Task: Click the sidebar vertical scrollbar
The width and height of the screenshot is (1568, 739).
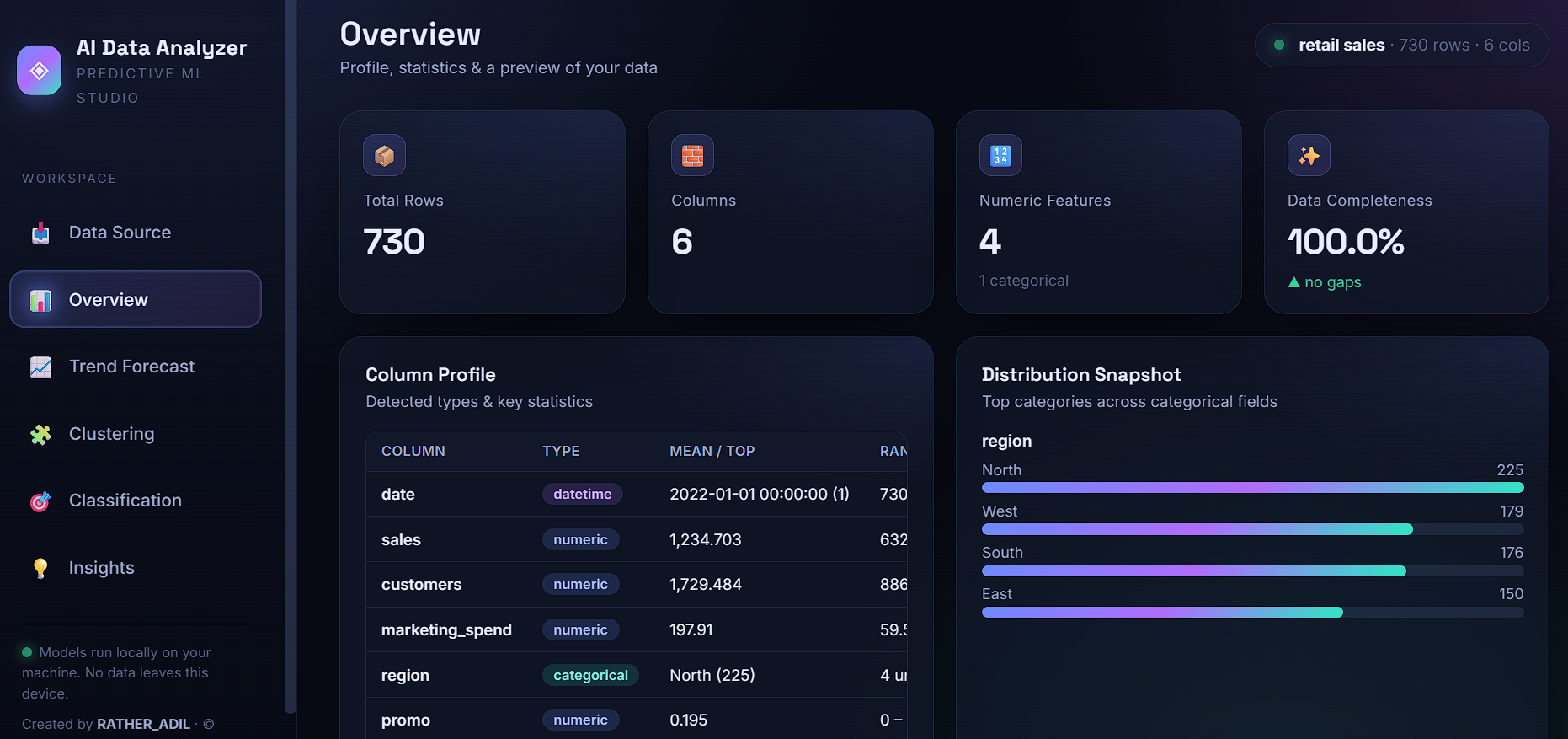Action: pos(291,356)
